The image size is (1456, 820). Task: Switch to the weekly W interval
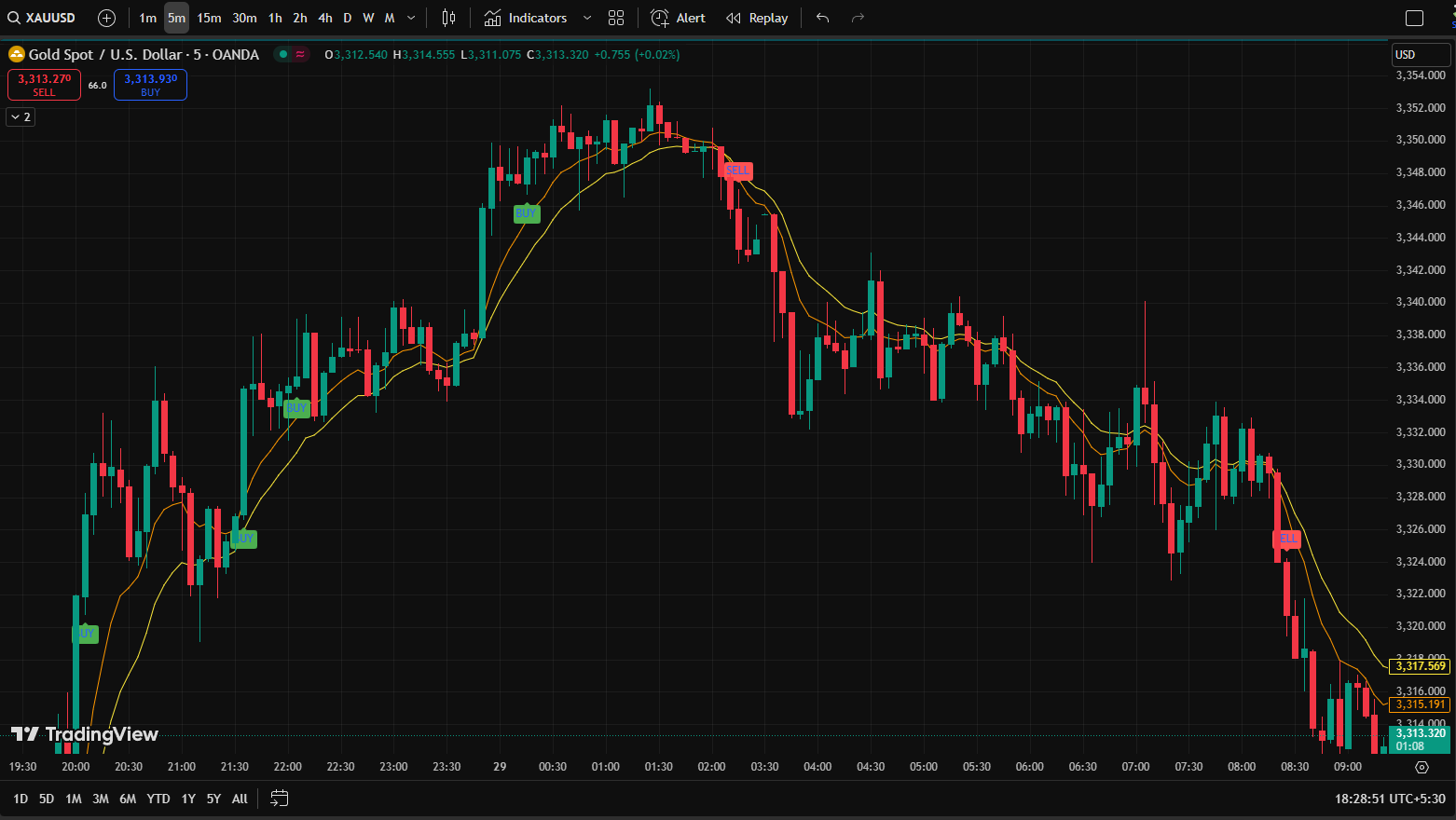(368, 18)
